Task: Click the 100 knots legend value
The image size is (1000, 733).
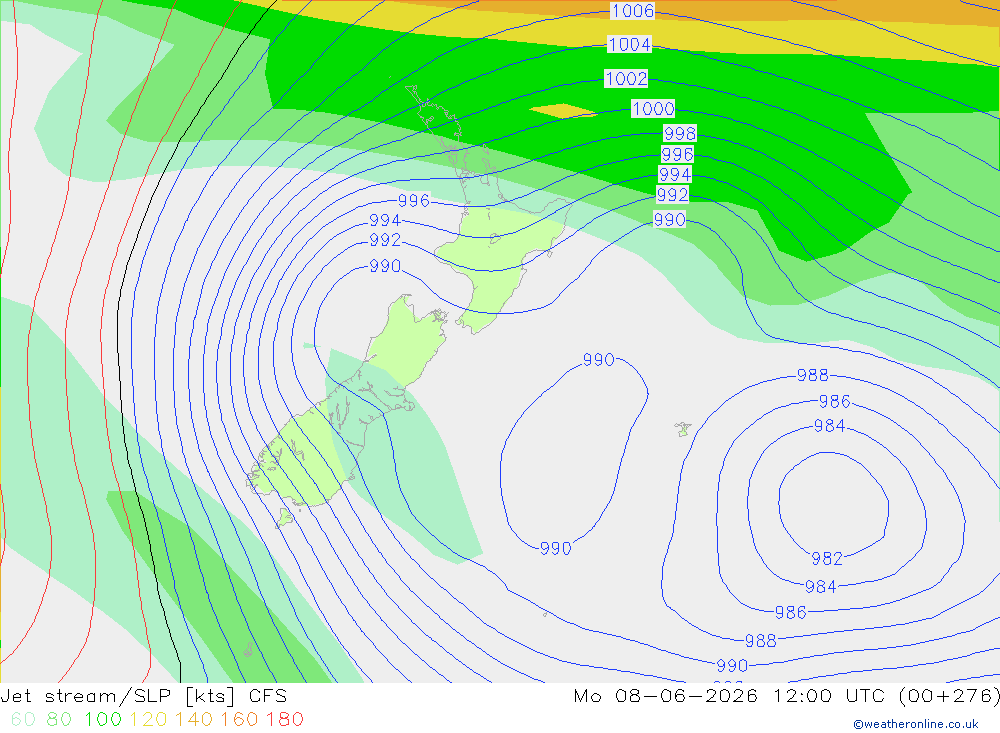Action: coord(103,719)
